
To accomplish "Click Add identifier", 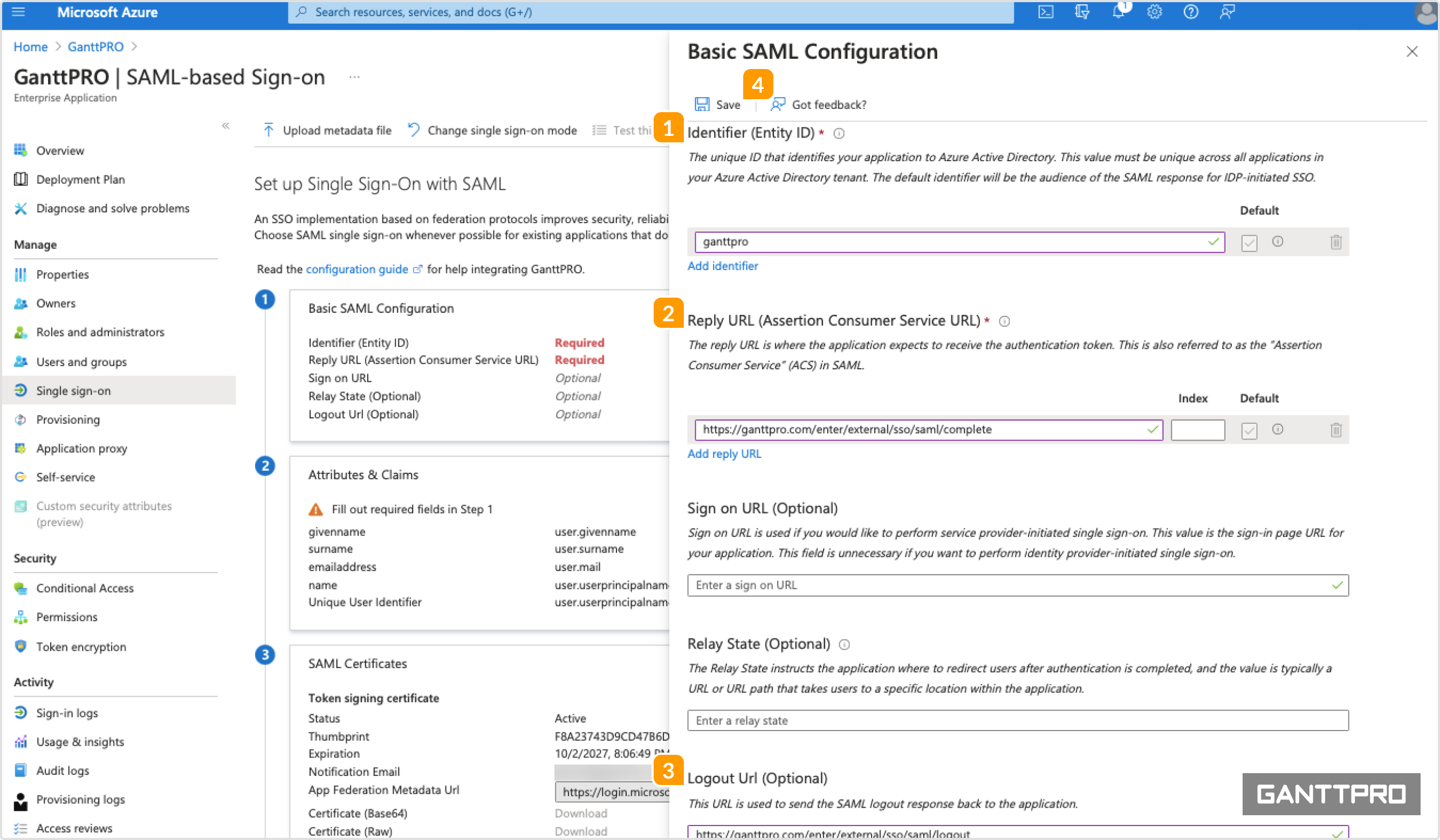I will [x=722, y=266].
